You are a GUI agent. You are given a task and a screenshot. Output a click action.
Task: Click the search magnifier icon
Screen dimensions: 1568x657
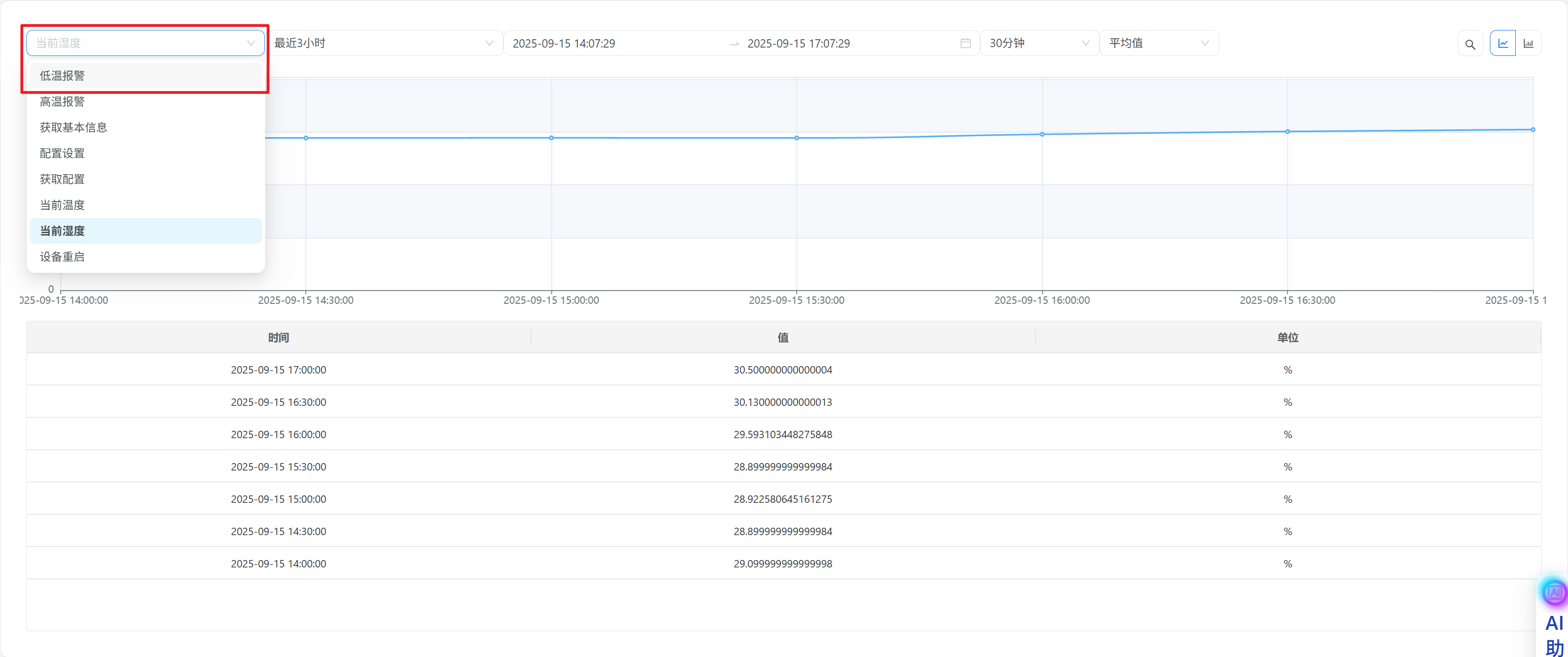[x=1470, y=44]
